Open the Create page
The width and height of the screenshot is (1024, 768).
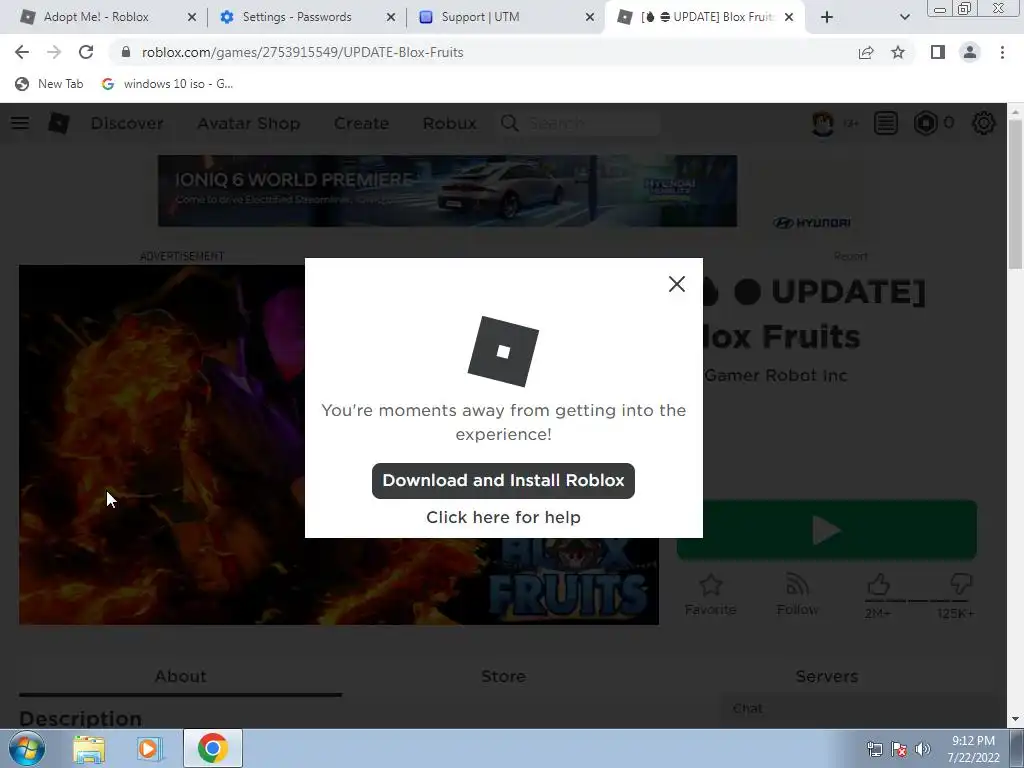click(x=361, y=123)
